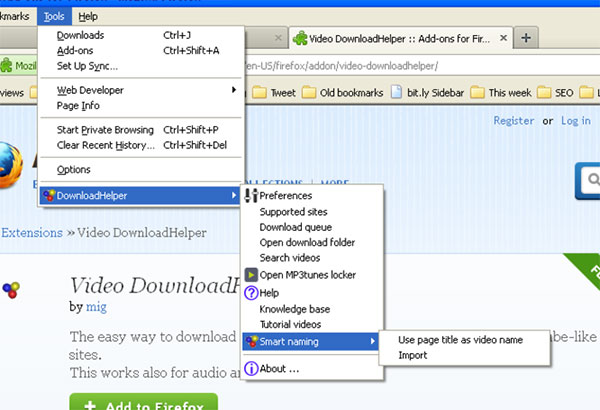
Task: Click the MP3tunes locker play icon
Action: coord(251,274)
